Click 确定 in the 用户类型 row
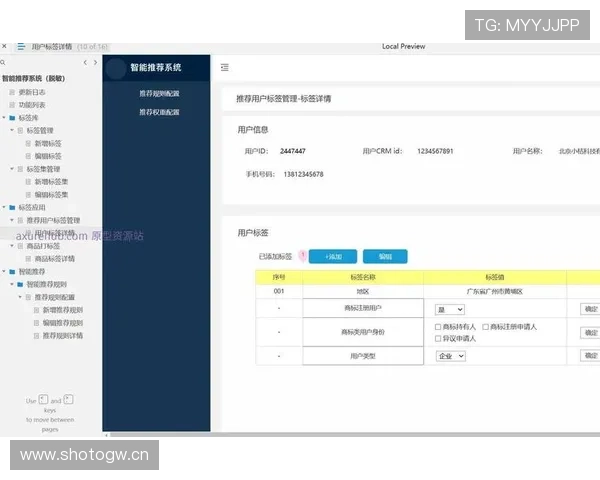Viewport: 600px width, 480px height. pyautogui.click(x=590, y=356)
